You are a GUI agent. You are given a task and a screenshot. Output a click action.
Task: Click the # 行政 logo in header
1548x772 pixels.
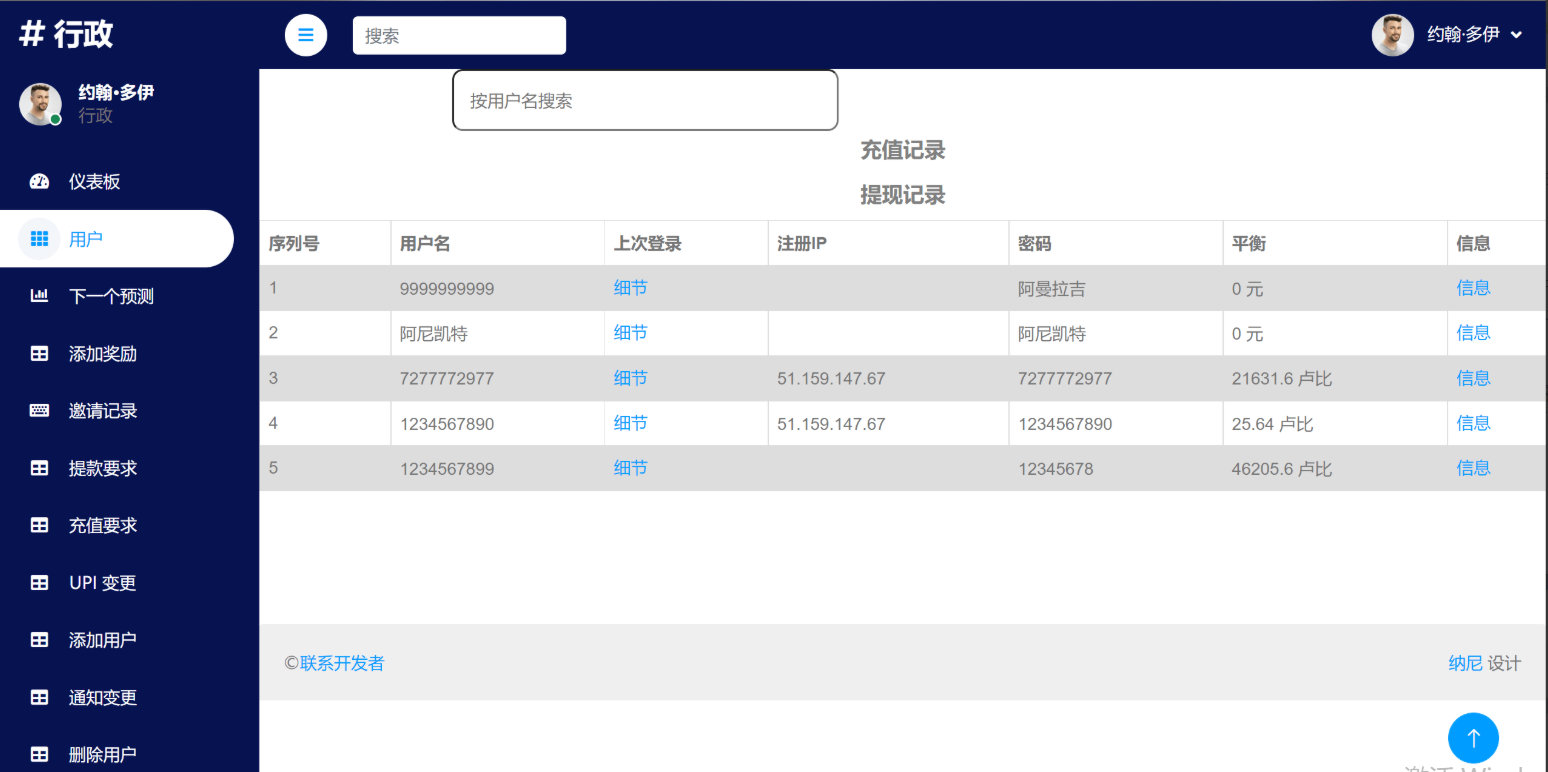coord(66,34)
